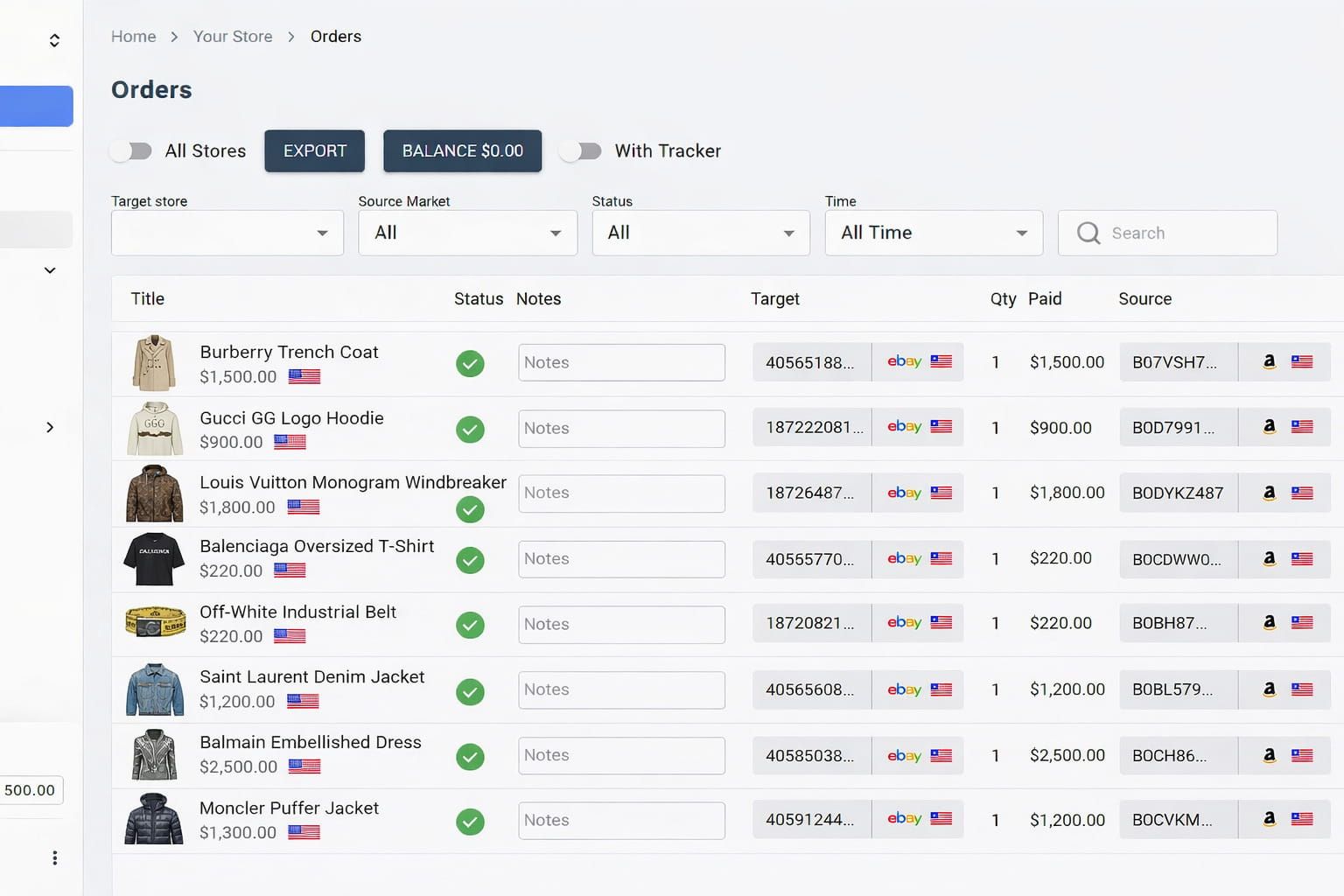The image size is (1344, 896).
Task: Click target ID 187222081... for Gucci Hoodie
Action: (x=815, y=427)
